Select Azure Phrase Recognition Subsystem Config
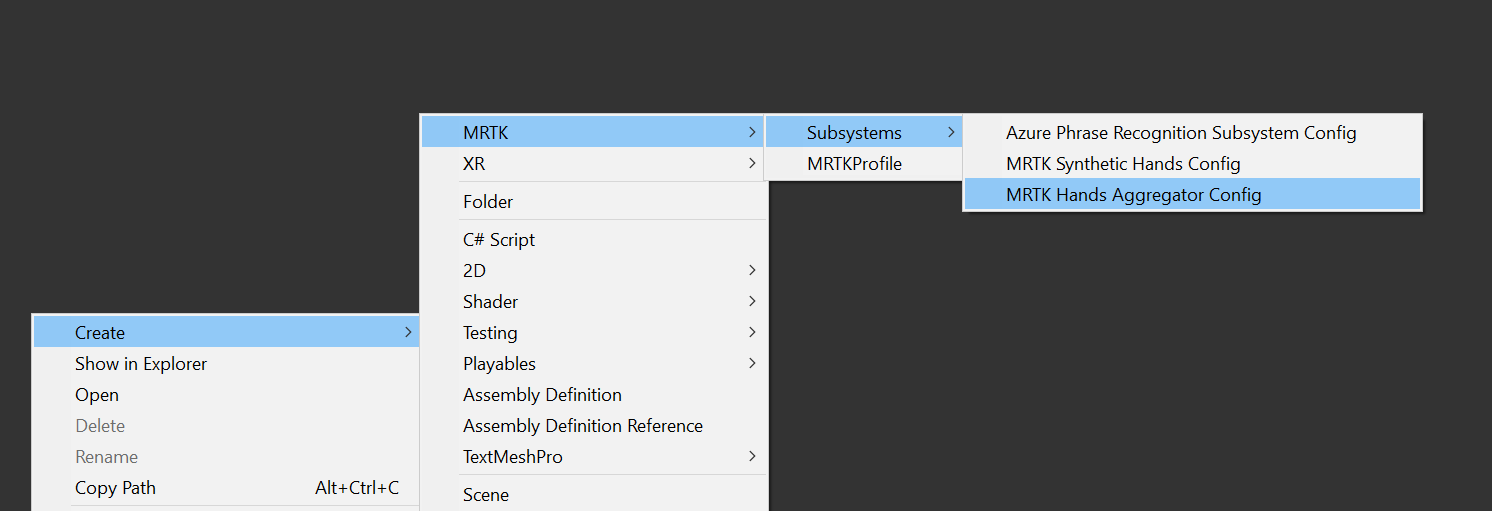This screenshot has width=1492, height=511. pyautogui.click(x=1192, y=132)
